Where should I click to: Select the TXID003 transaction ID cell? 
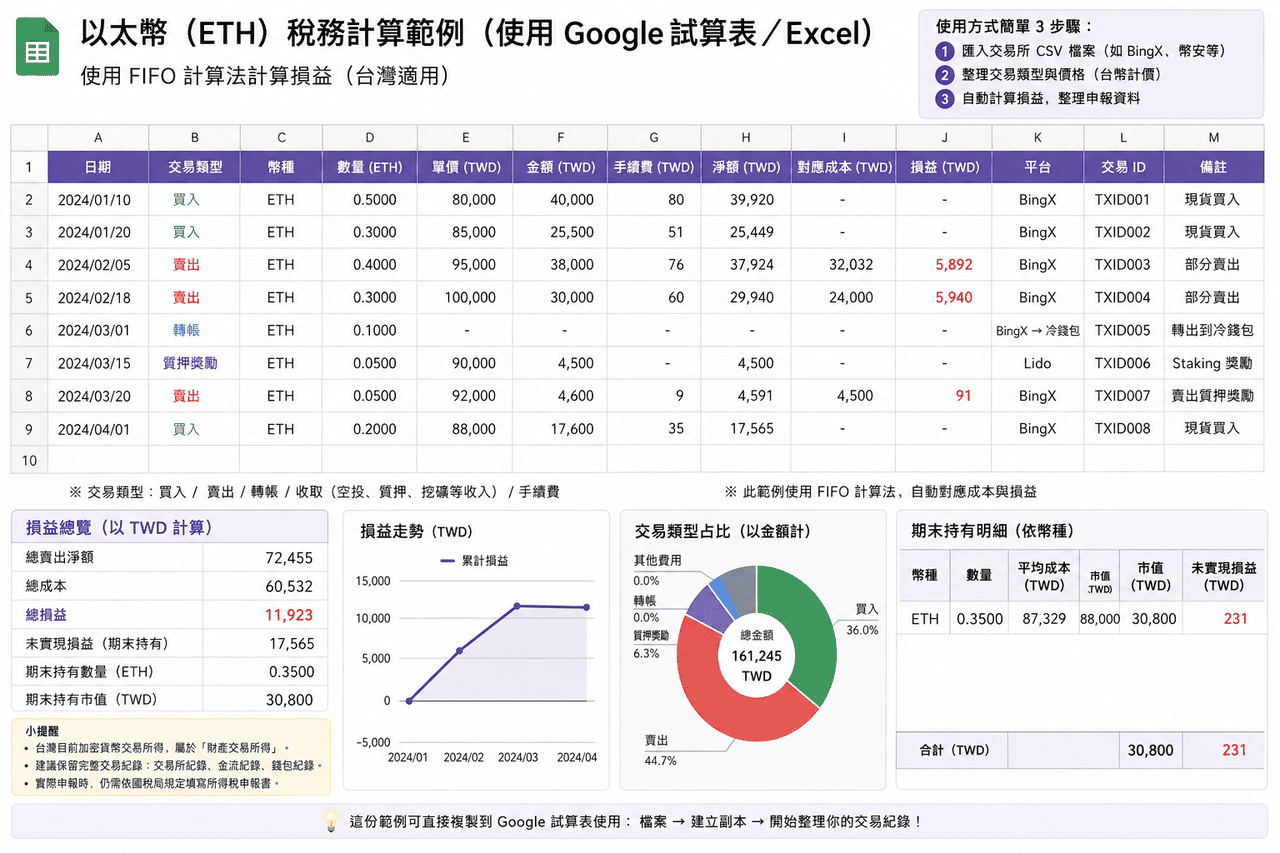[1122, 265]
